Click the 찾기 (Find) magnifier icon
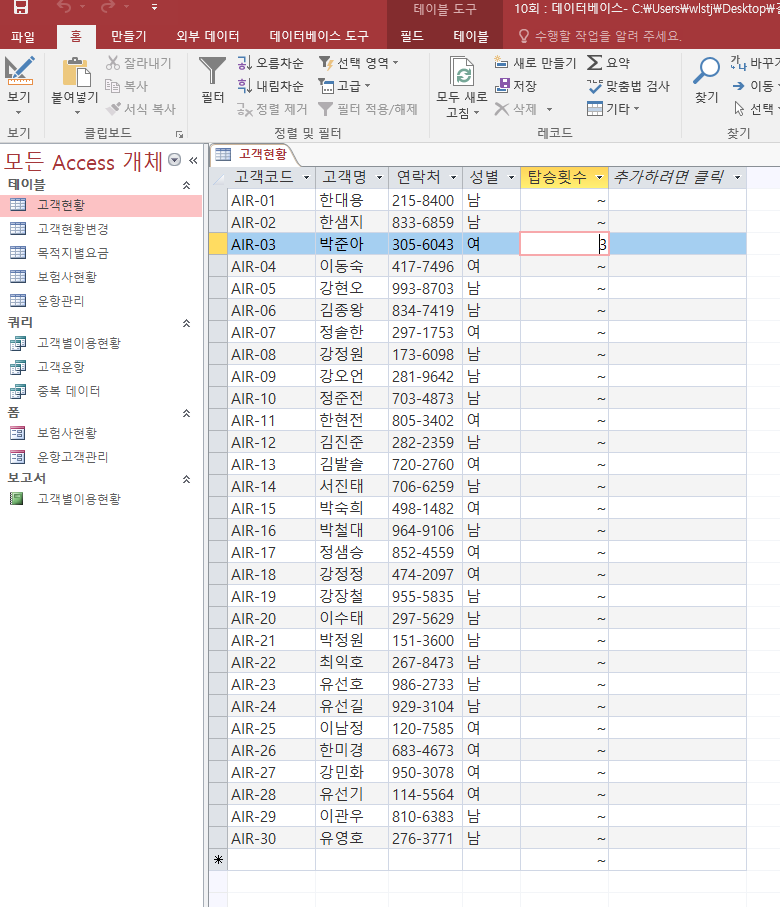780x907 pixels. click(x=707, y=71)
